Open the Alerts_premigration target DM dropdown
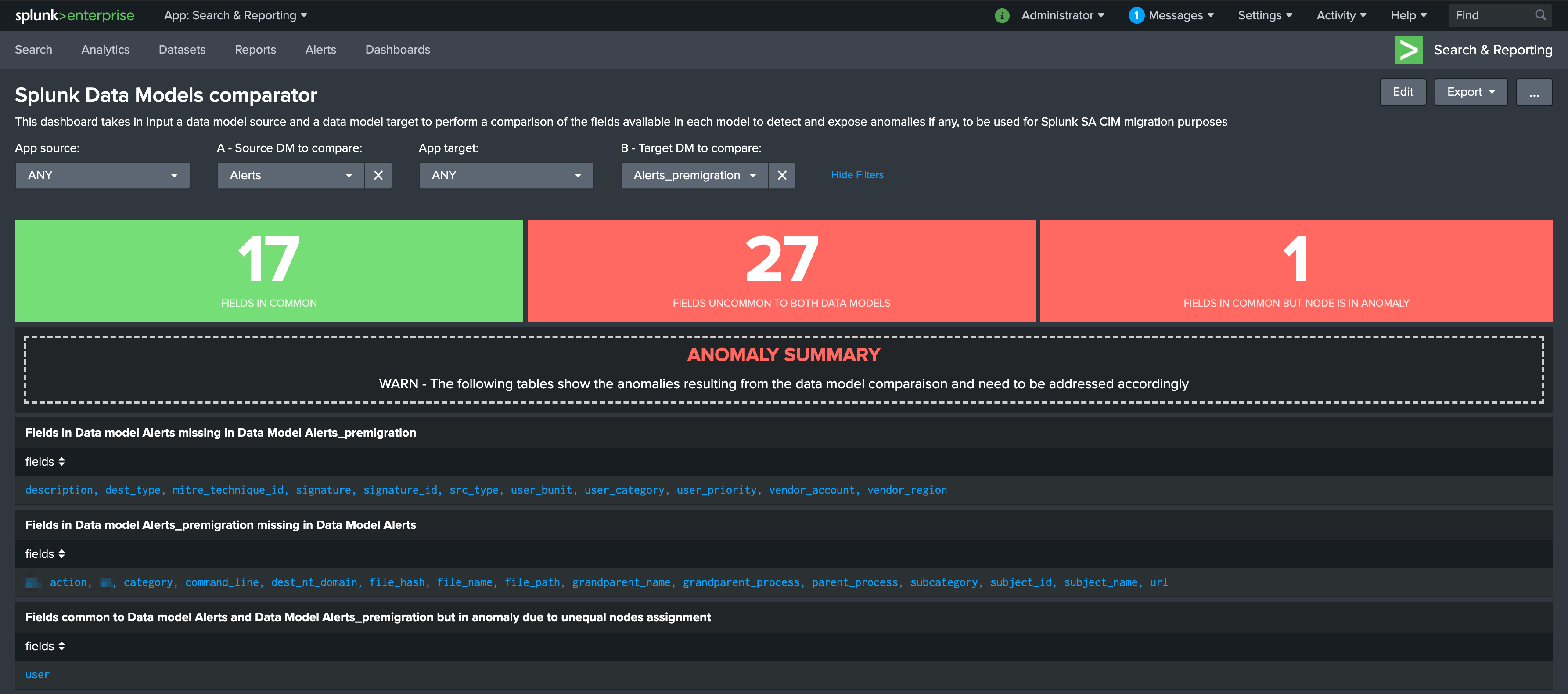The image size is (1568, 694). click(x=694, y=176)
